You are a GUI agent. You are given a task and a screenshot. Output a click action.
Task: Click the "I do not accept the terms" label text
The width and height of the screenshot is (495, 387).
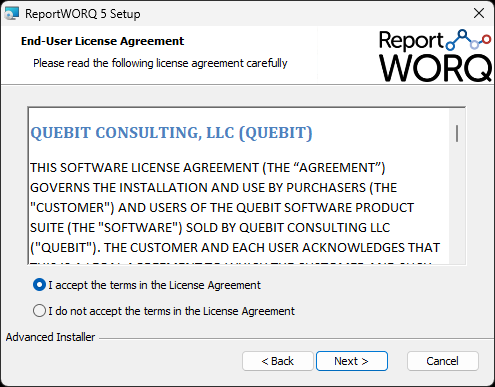(171, 311)
